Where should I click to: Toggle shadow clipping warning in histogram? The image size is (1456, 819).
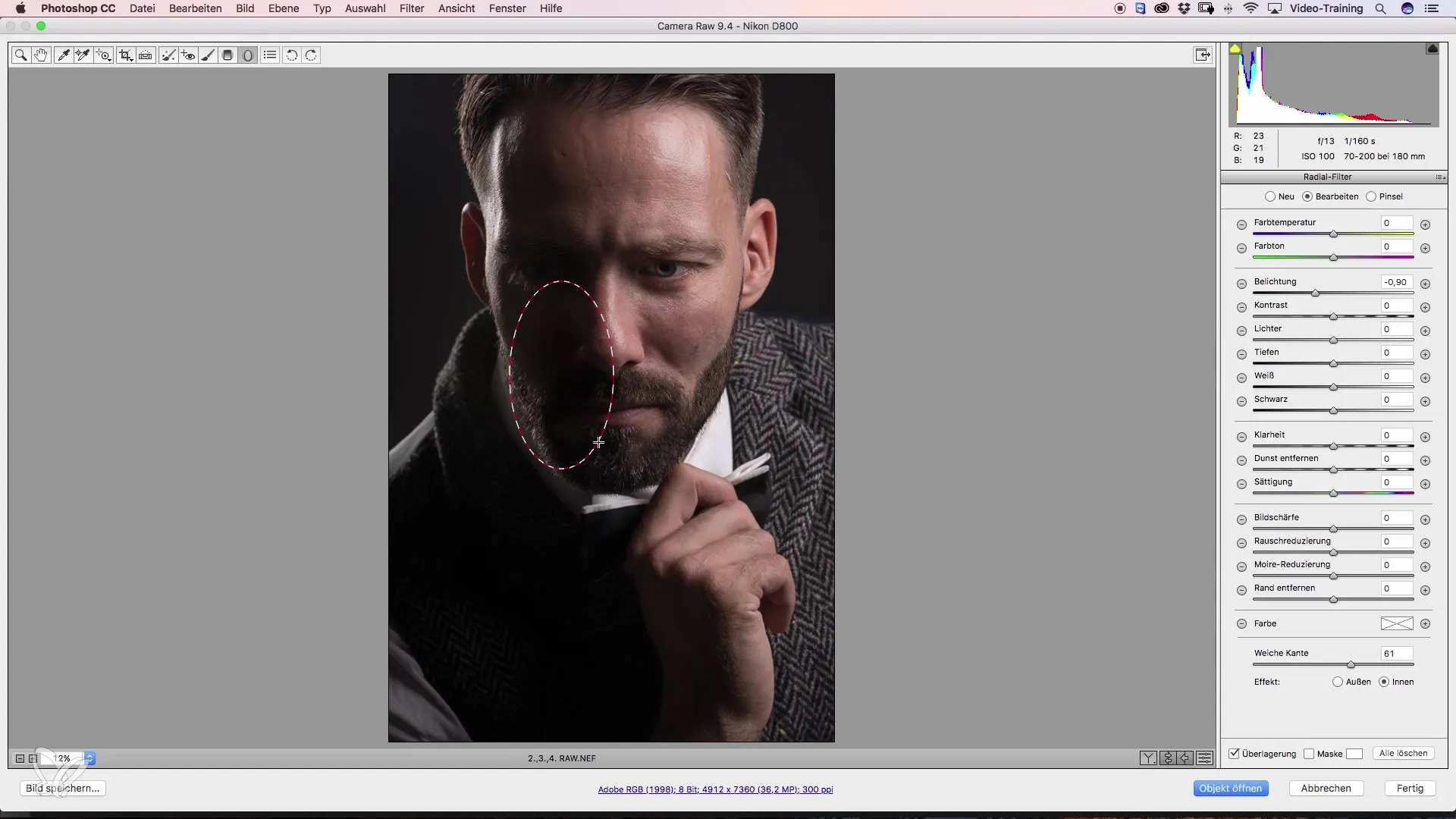point(1235,49)
